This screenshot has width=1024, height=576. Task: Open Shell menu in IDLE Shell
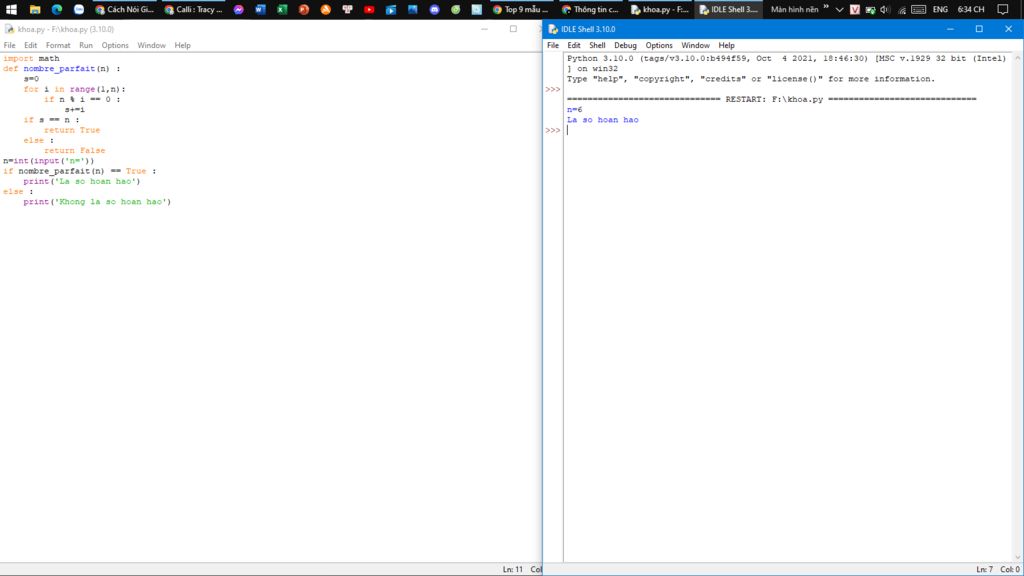[x=597, y=45]
